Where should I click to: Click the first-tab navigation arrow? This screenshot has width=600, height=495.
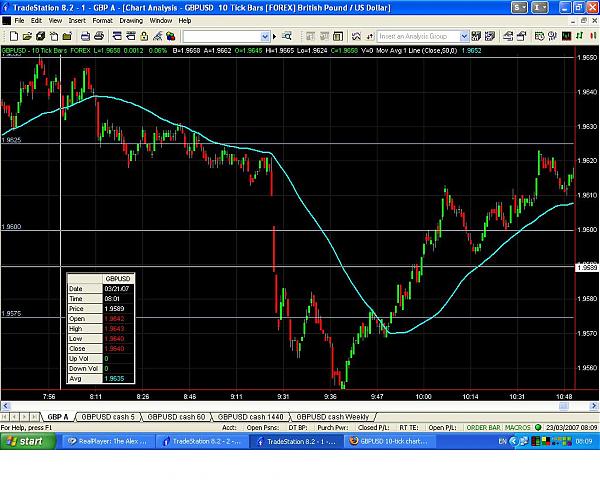click(x=5, y=417)
